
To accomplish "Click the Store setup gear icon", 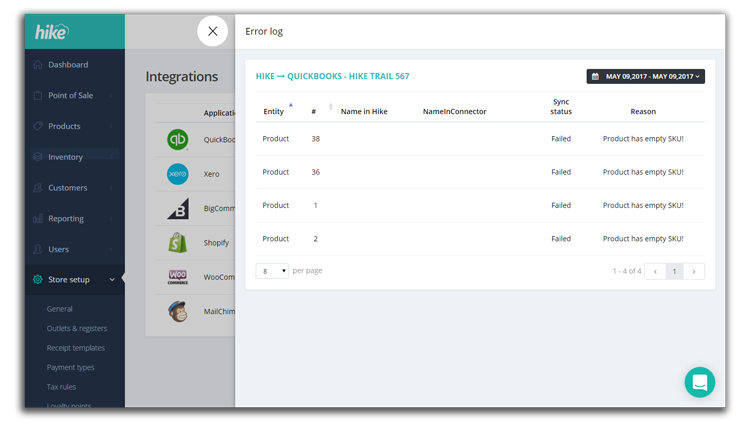I will click(x=38, y=279).
